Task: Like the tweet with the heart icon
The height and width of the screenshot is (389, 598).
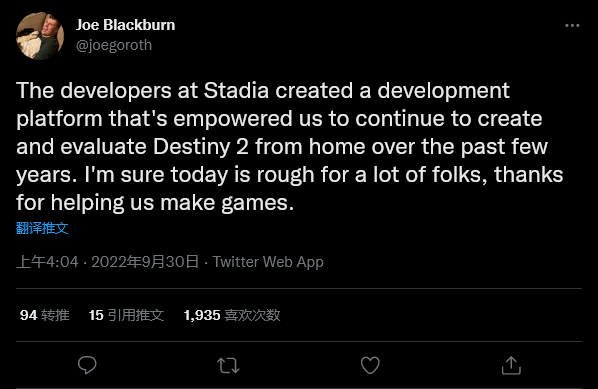Action: [x=370, y=365]
